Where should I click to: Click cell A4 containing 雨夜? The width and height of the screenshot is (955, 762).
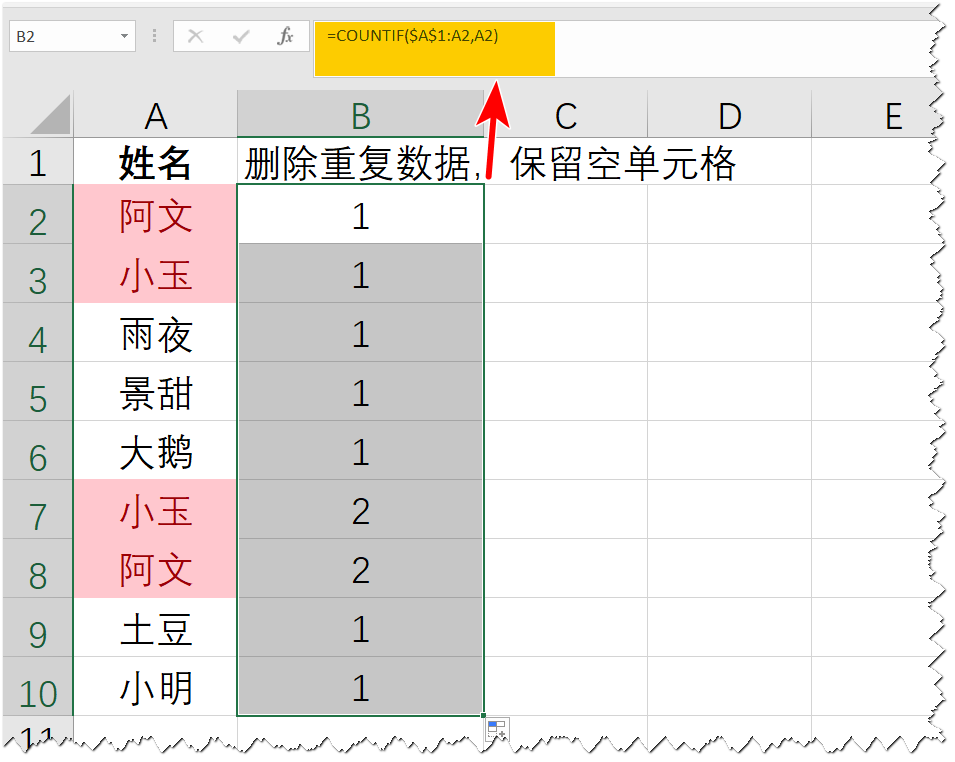click(155, 333)
